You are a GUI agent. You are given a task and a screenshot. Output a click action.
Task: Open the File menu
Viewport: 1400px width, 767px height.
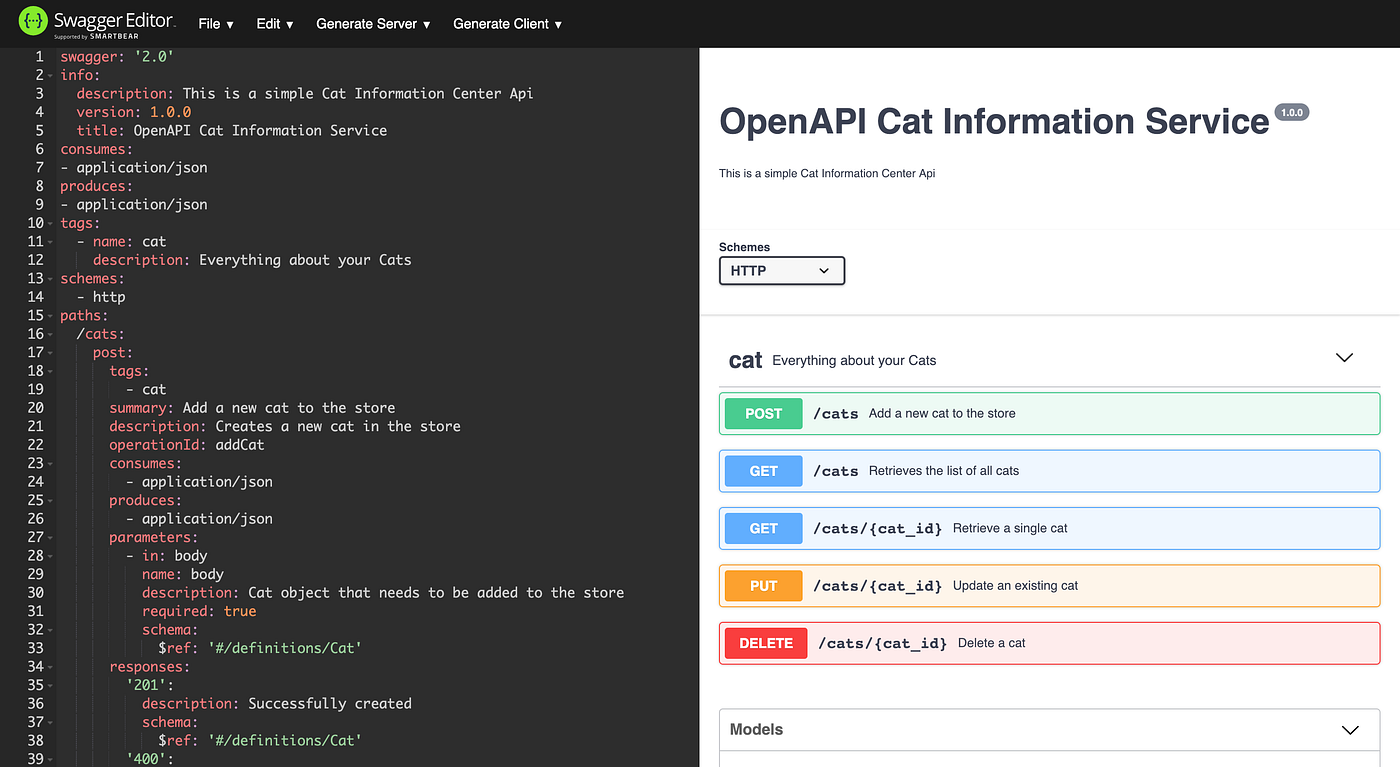[215, 23]
